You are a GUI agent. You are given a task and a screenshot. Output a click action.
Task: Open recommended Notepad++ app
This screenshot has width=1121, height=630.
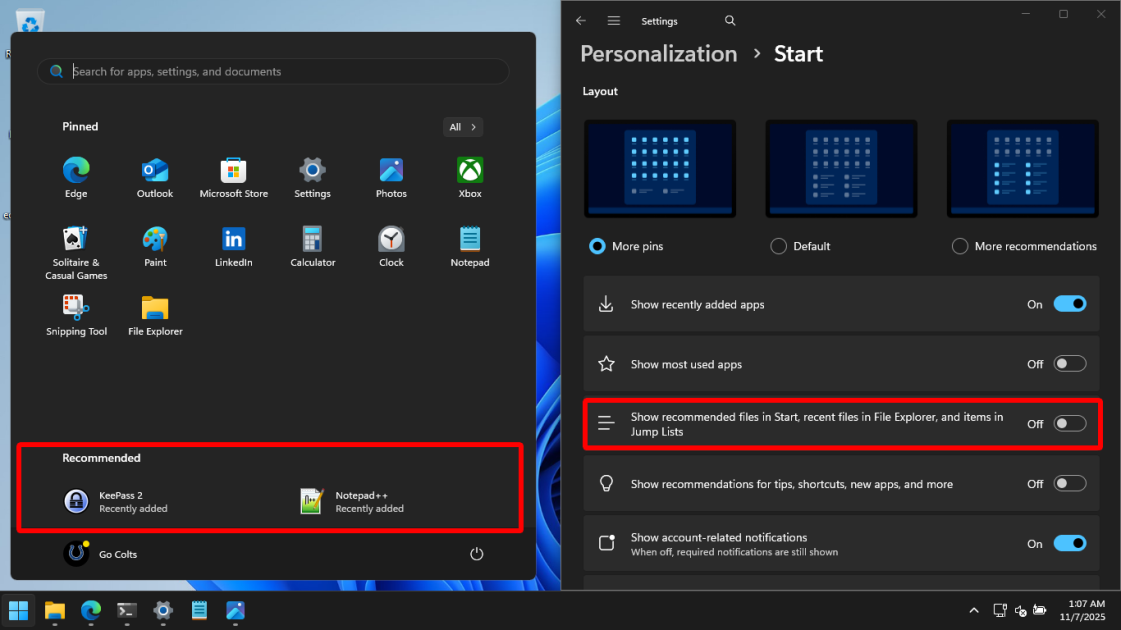(x=352, y=501)
